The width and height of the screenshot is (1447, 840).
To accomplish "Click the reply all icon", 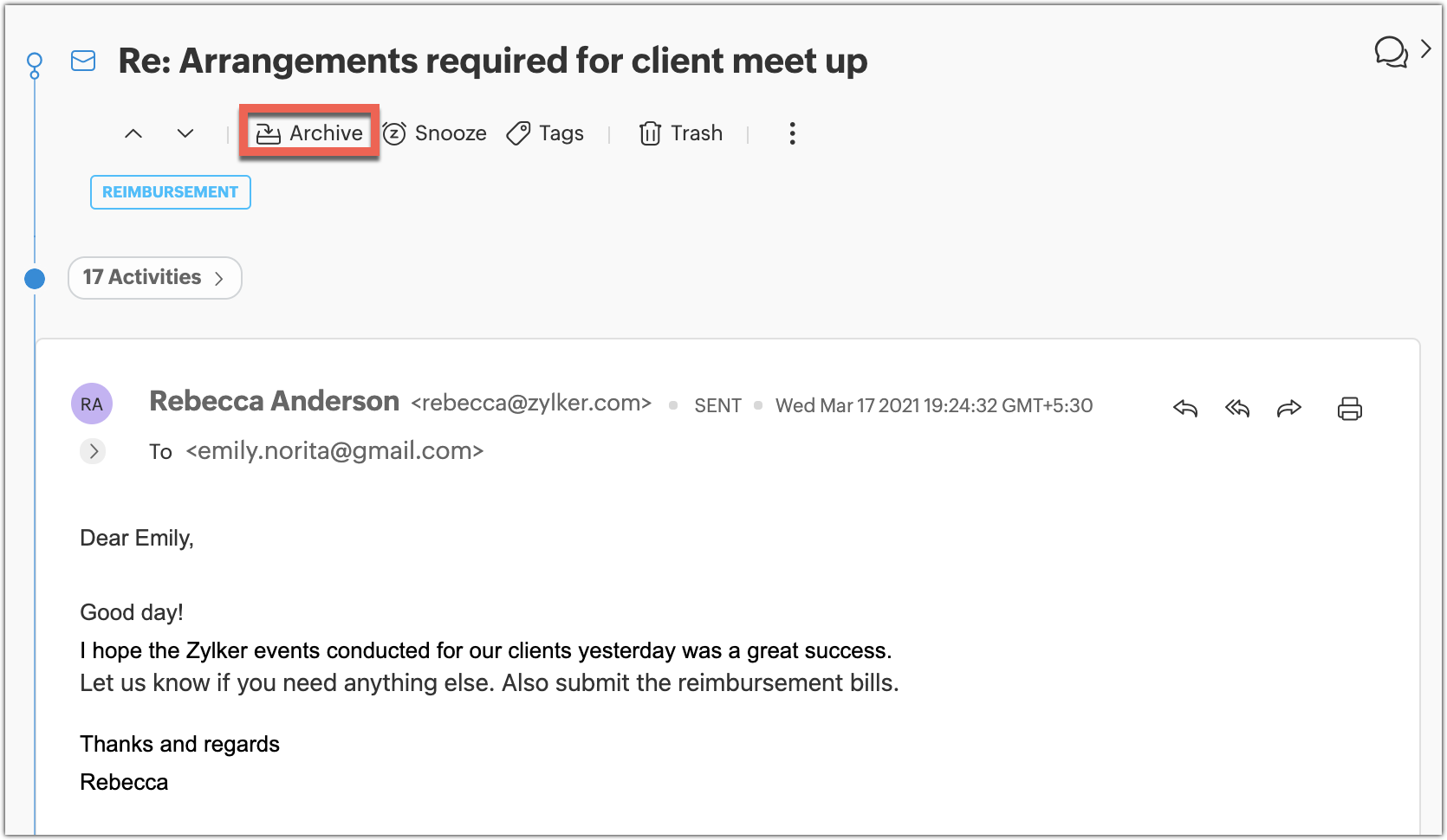I will (x=1237, y=408).
